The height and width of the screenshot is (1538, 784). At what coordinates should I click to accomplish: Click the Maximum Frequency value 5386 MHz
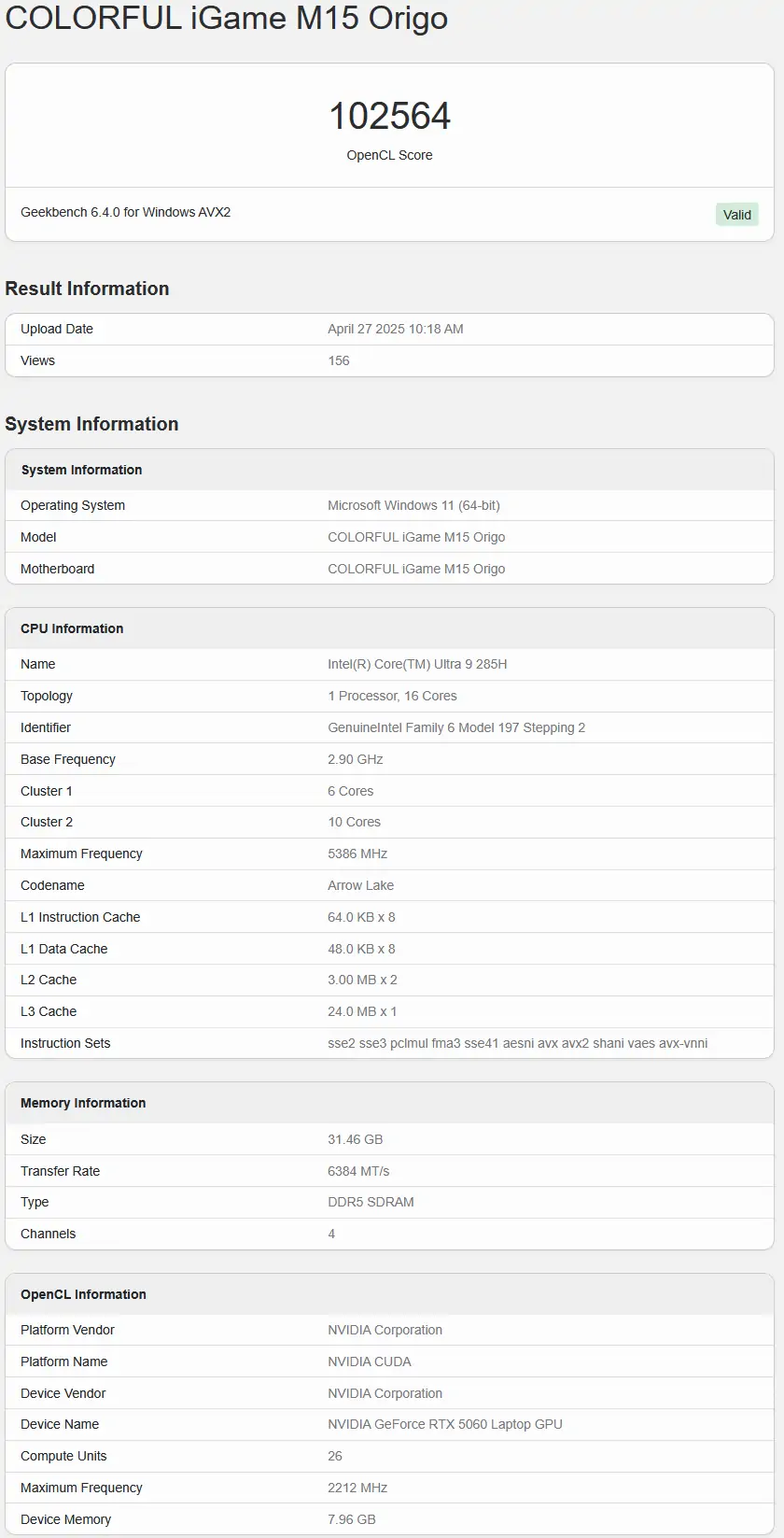(357, 854)
